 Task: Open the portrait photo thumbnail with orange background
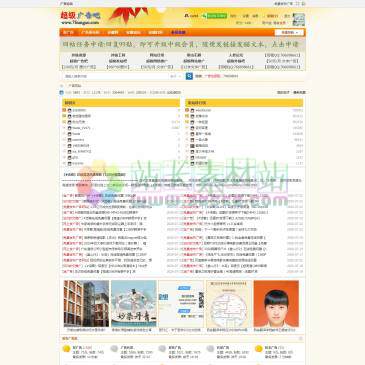coord(276,304)
